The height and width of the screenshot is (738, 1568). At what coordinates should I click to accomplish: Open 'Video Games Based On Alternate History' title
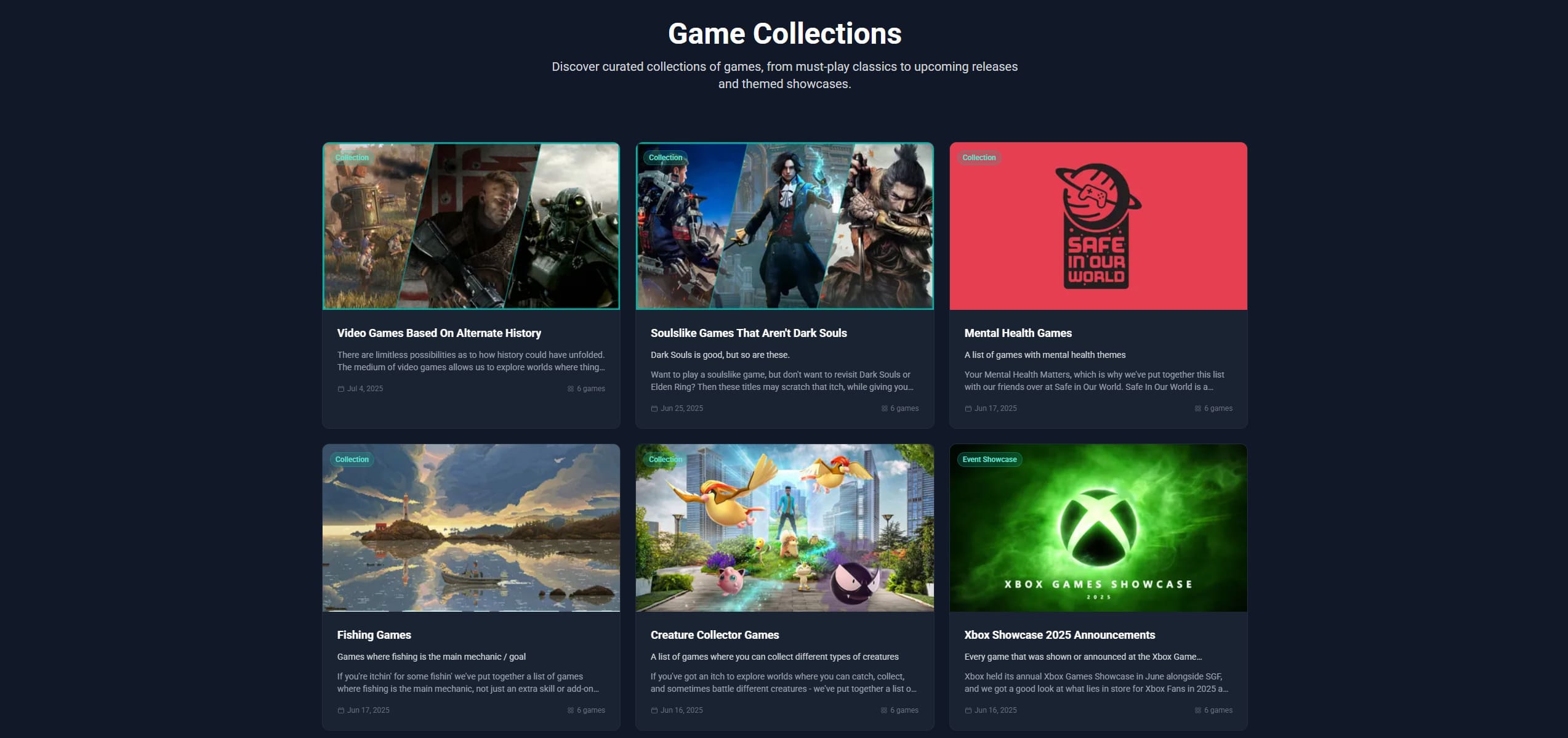[x=439, y=333]
